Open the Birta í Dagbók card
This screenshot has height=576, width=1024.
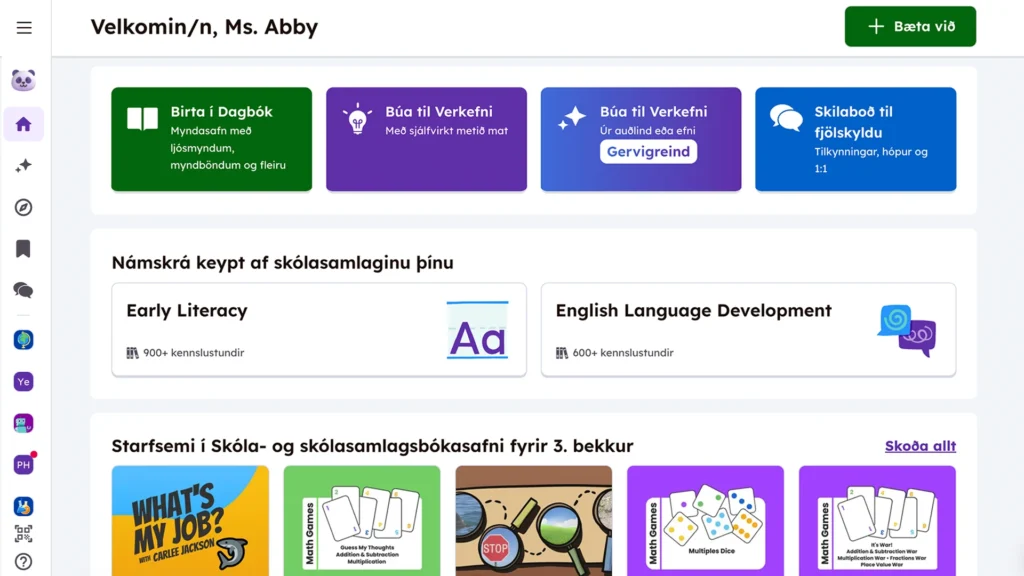pyautogui.click(x=211, y=139)
